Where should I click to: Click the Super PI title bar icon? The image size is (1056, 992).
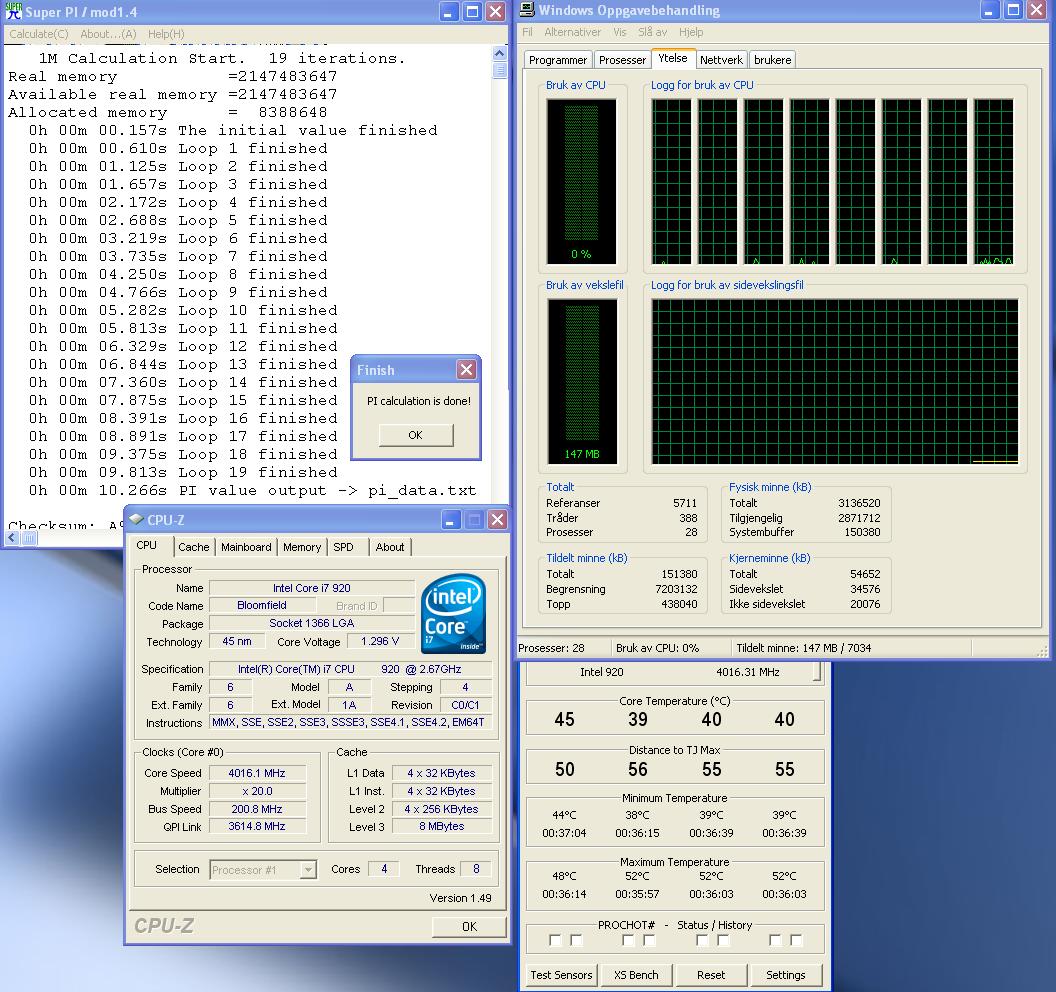(13, 11)
